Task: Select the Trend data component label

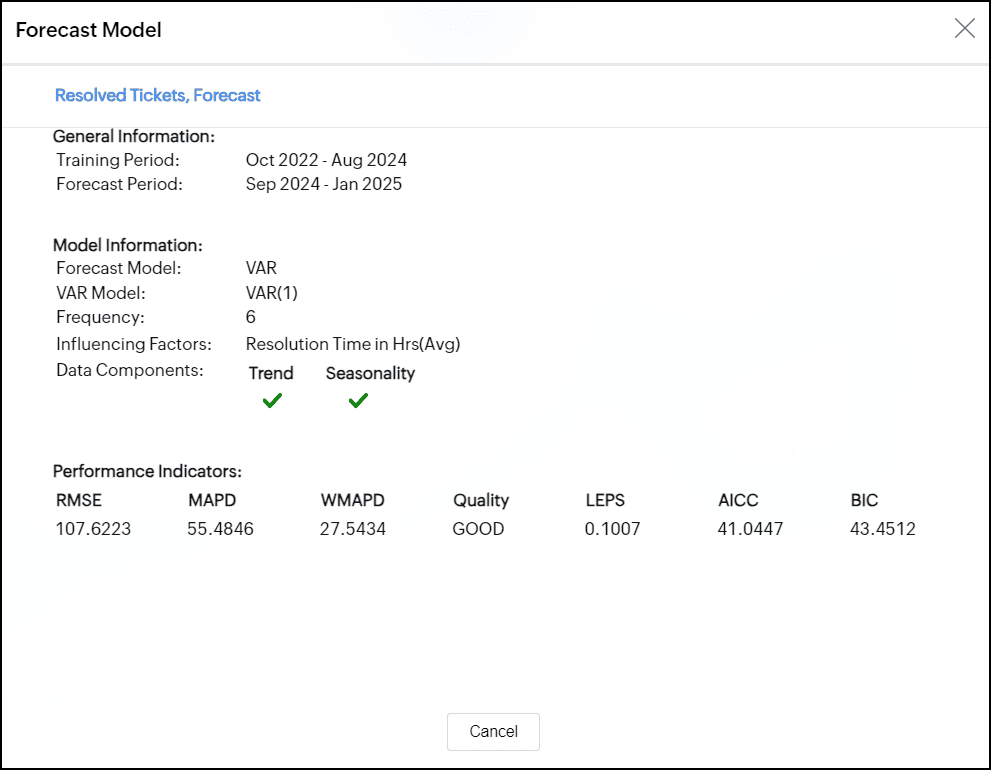Action: coord(271,373)
